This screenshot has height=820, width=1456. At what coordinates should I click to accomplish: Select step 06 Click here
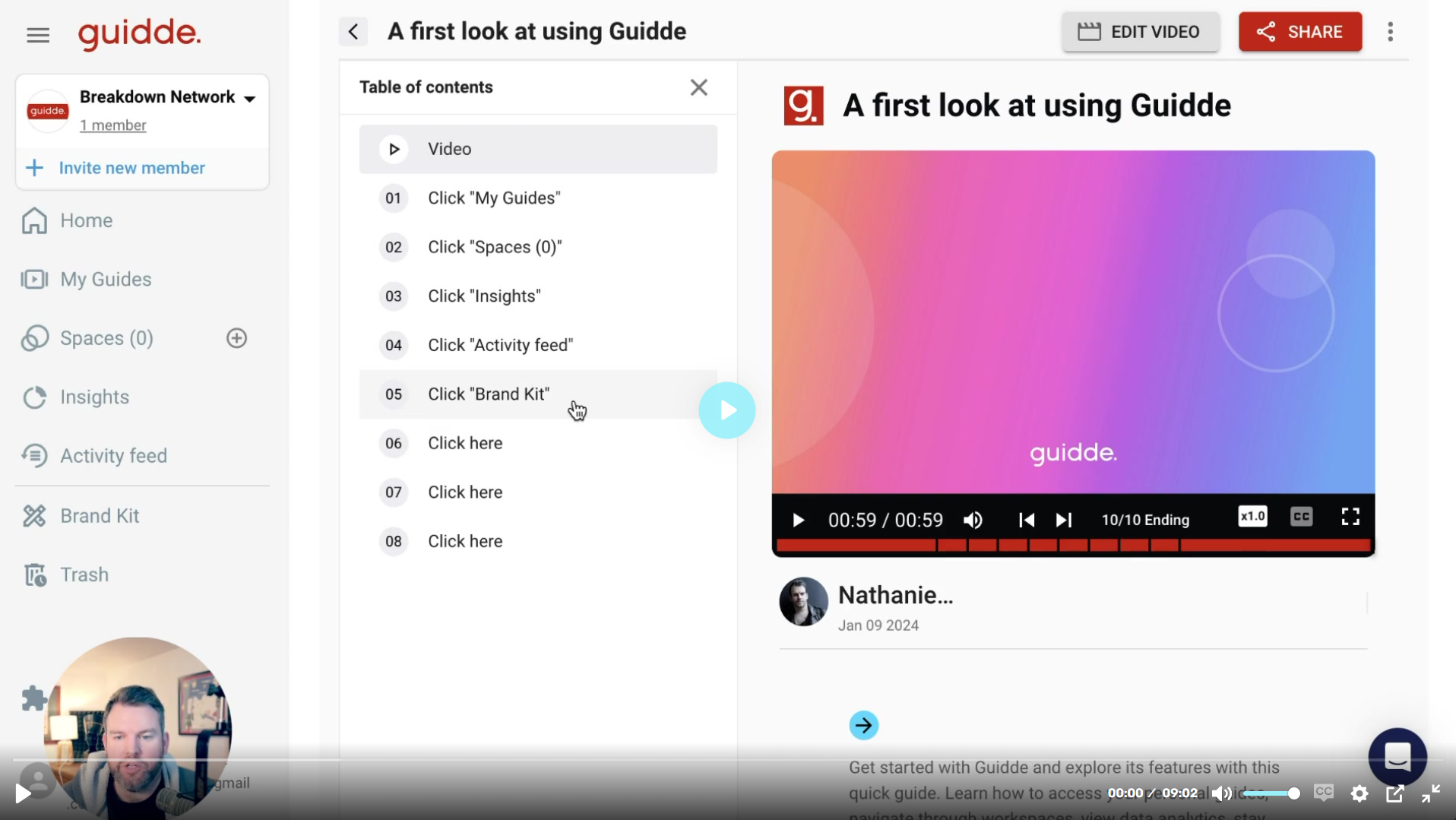(538, 443)
